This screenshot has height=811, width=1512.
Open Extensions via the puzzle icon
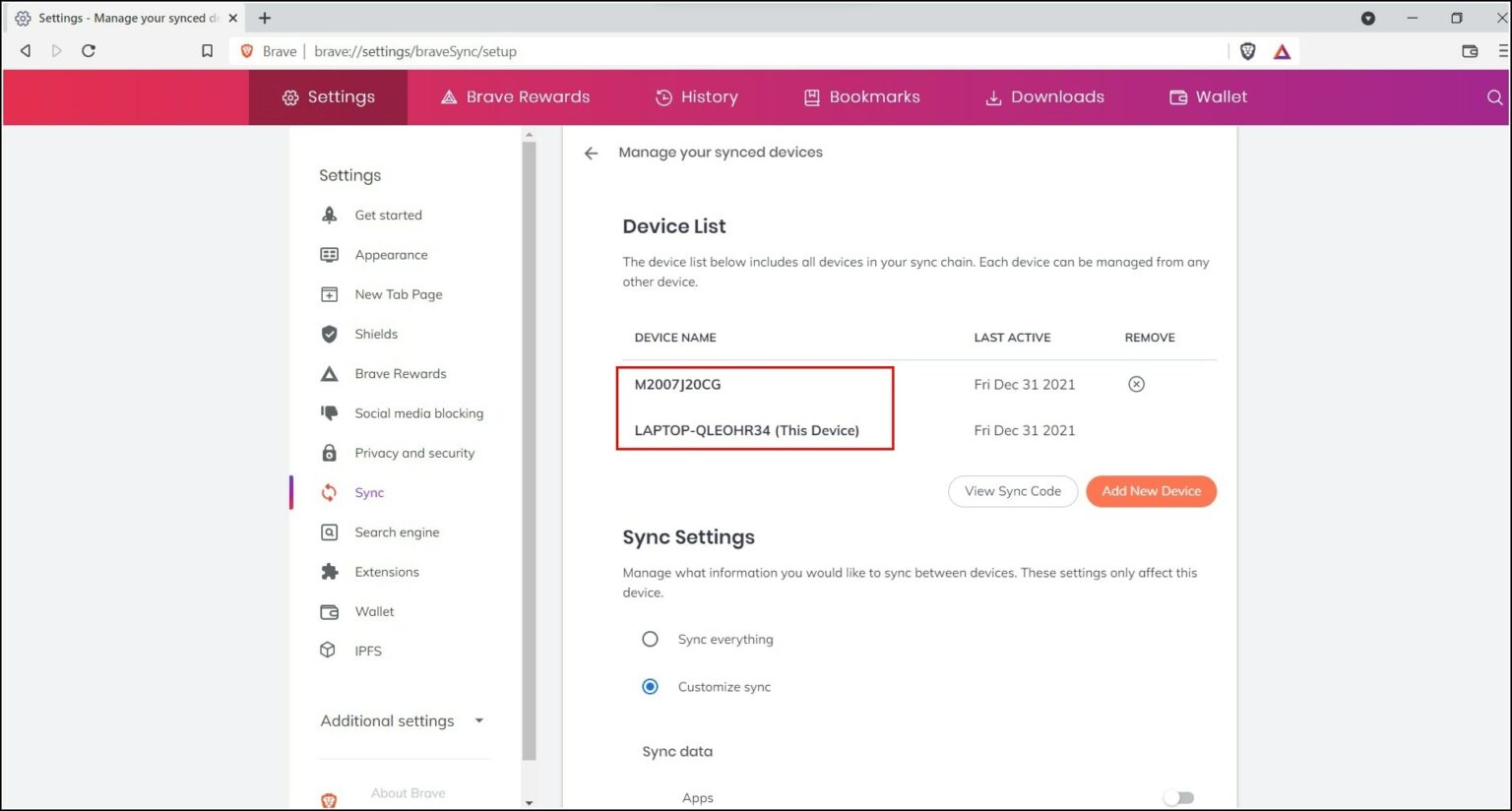pos(329,572)
